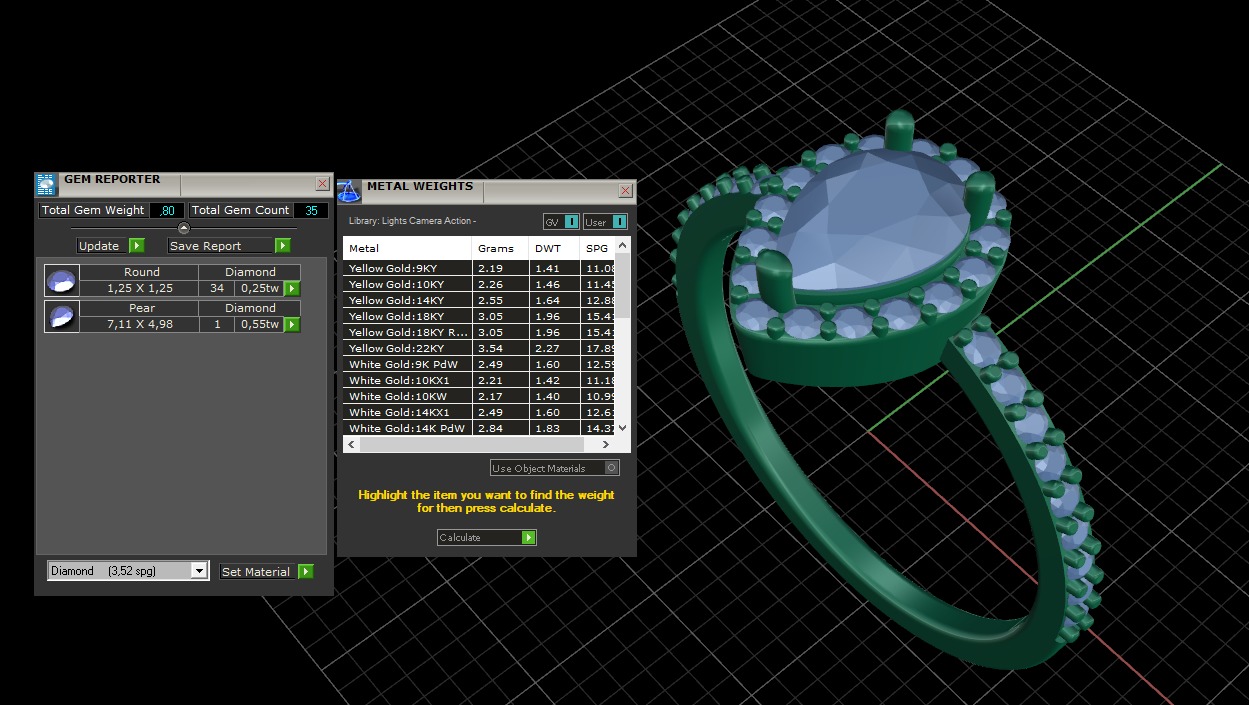Select the Pear gem thumbnail icon
The height and width of the screenshot is (705, 1249).
[61, 317]
